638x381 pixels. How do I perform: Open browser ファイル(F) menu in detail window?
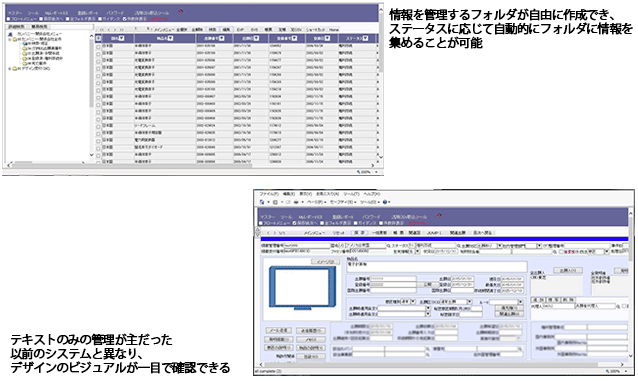tap(269, 194)
